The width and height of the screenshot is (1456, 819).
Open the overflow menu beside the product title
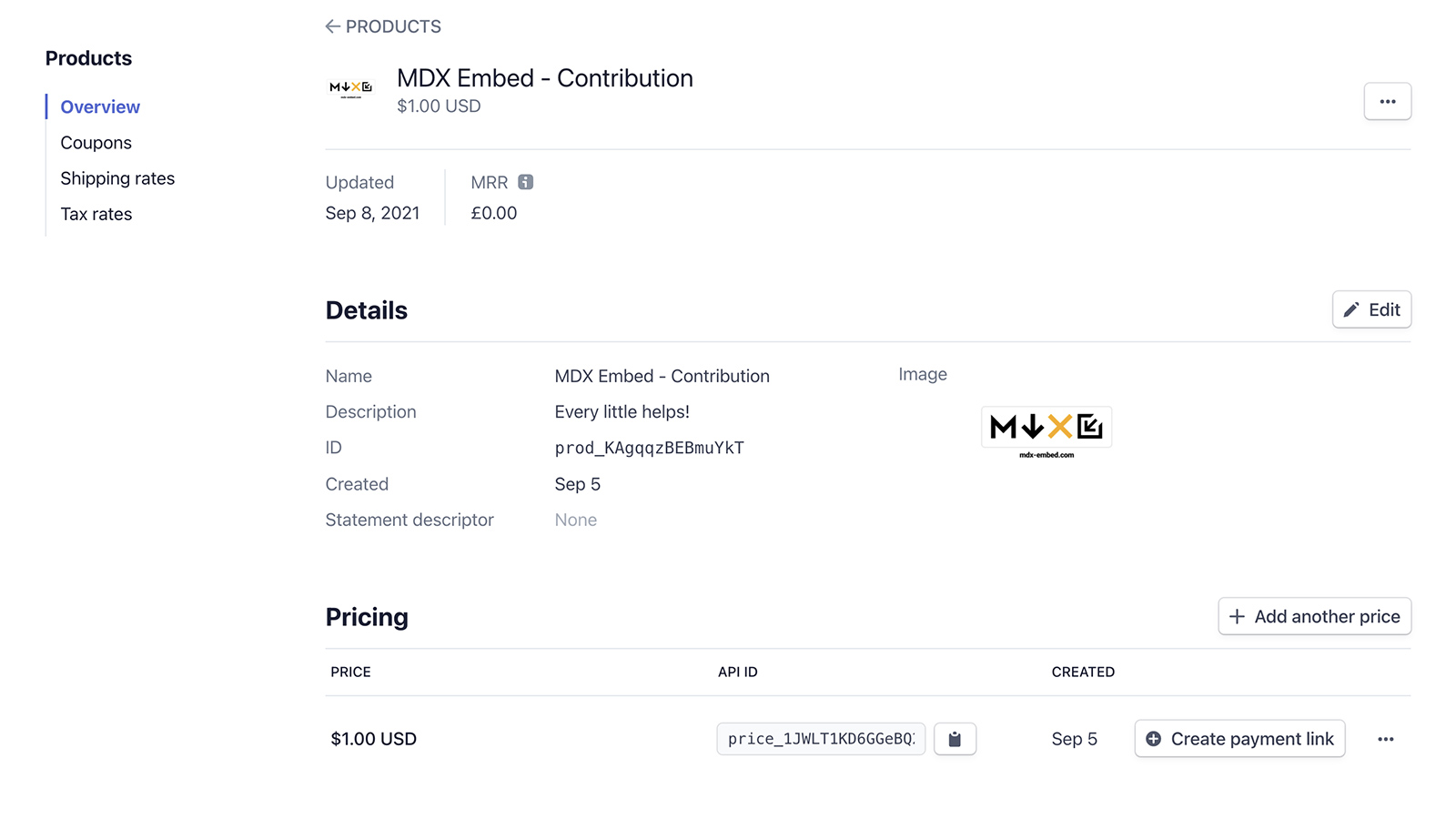point(1387,101)
